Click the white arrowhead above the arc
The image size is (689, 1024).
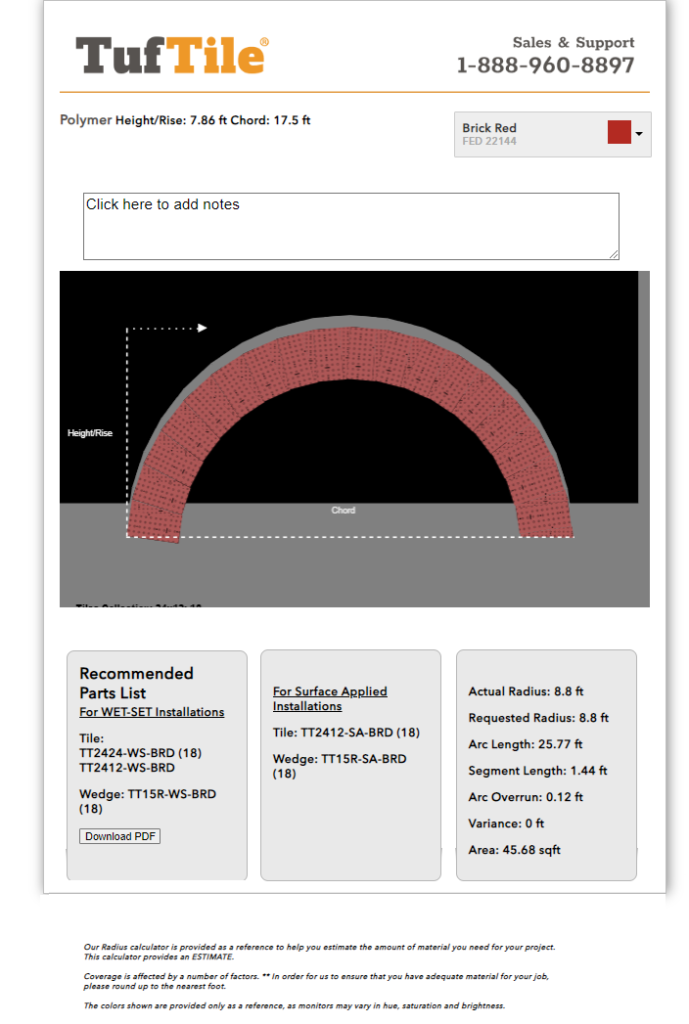202,327
